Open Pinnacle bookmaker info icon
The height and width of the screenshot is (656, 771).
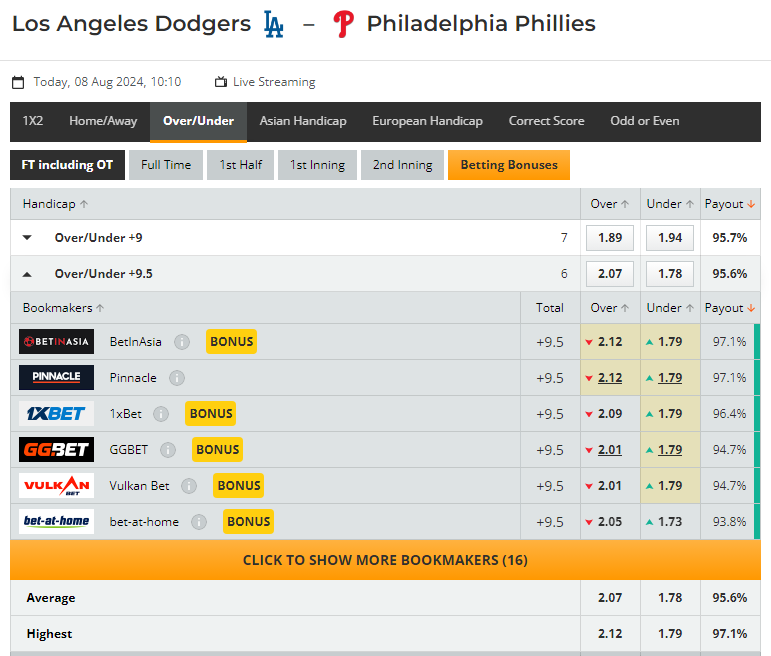(x=177, y=378)
